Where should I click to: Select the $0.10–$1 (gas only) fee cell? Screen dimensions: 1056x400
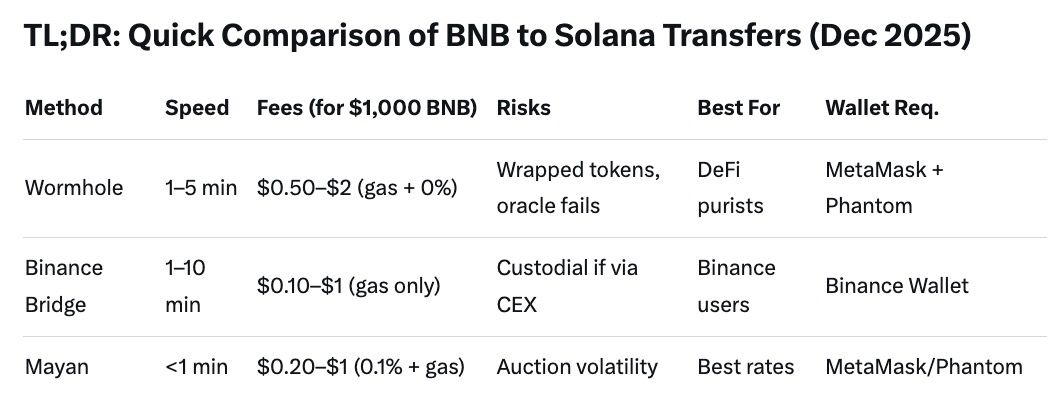(x=348, y=286)
